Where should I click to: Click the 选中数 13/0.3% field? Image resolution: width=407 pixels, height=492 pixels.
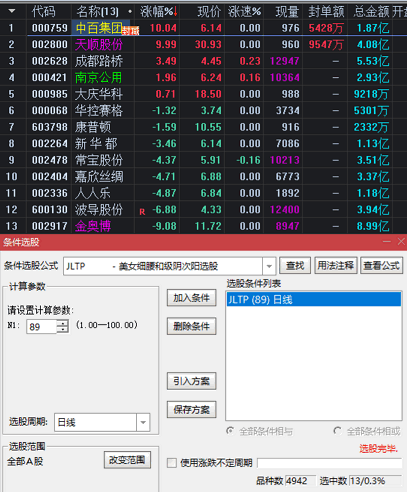point(375,481)
